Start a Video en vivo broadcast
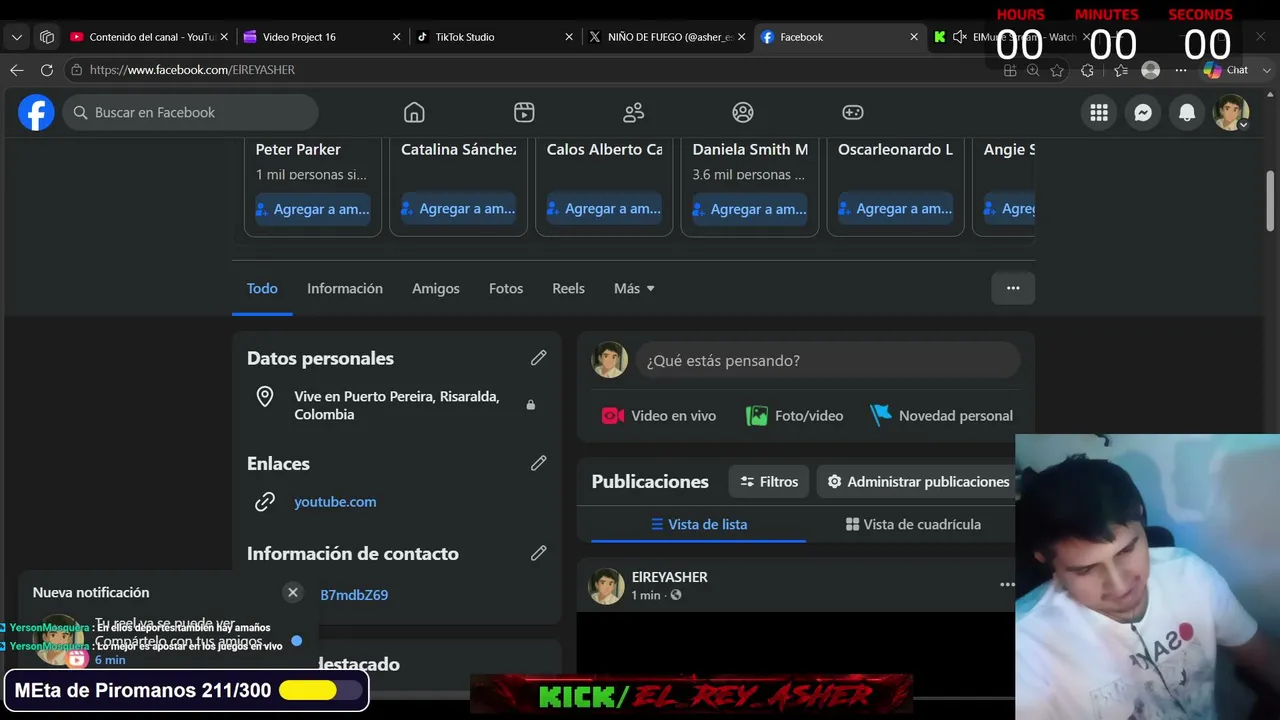1280x720 pixels. pyautogui.click(x=659, y=416)
